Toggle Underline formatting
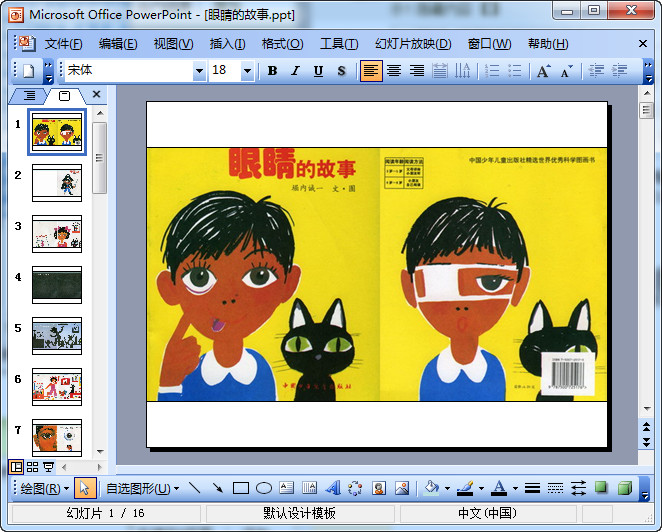This screenshot has height=532, width=662. (318, 71)
